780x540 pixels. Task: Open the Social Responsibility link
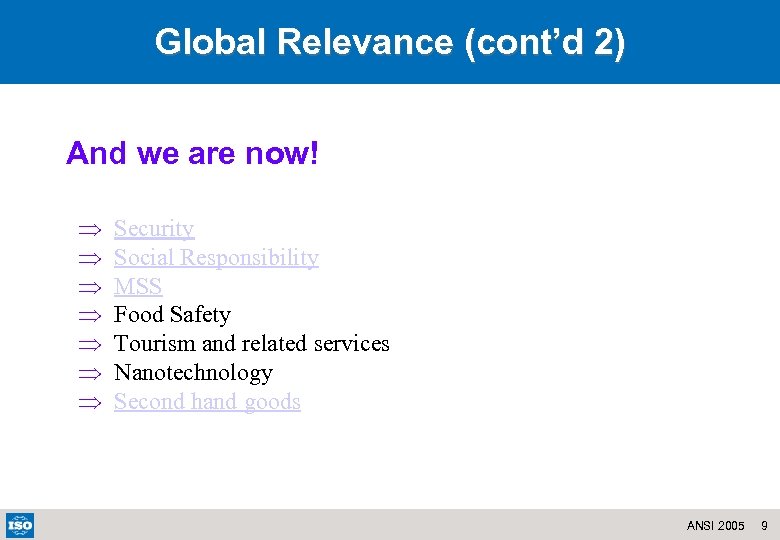[216, 258]
